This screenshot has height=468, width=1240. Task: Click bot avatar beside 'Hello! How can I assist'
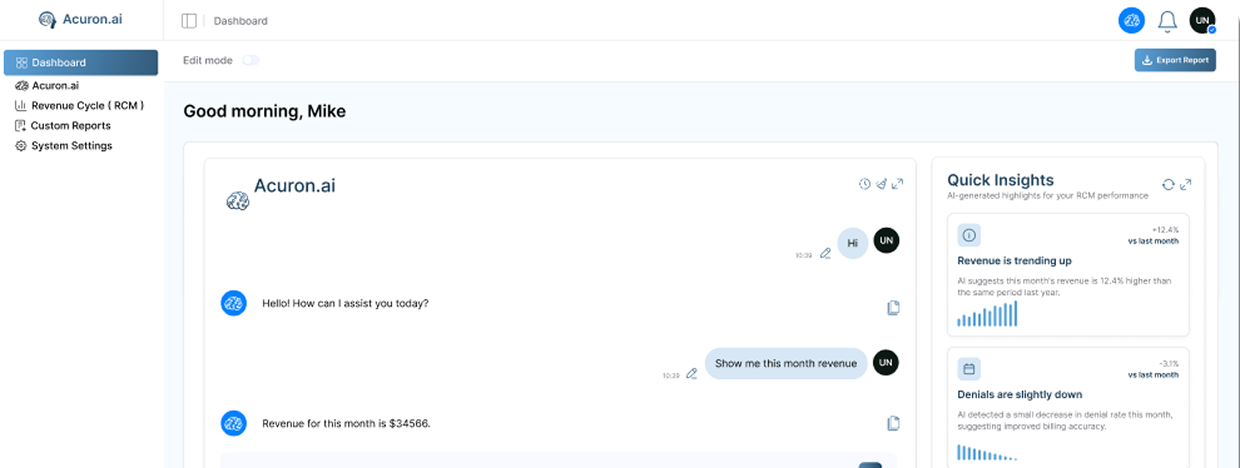[233, 303]
